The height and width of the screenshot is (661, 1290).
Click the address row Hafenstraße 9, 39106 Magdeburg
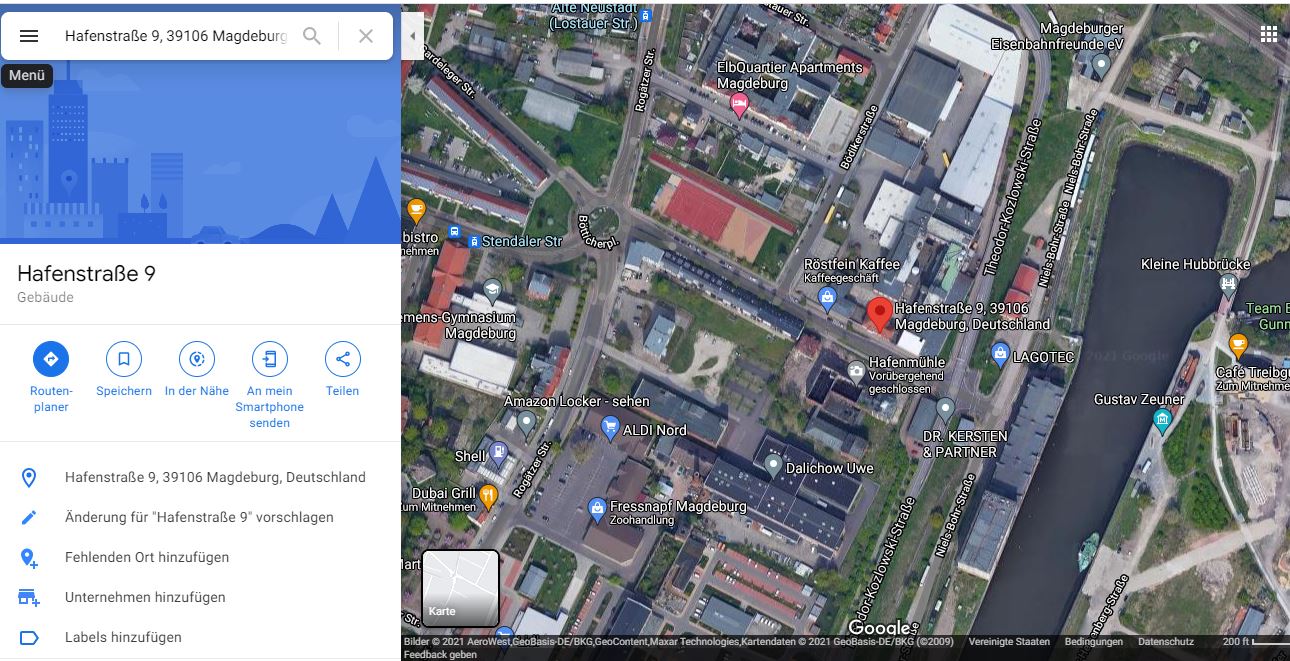200,477
